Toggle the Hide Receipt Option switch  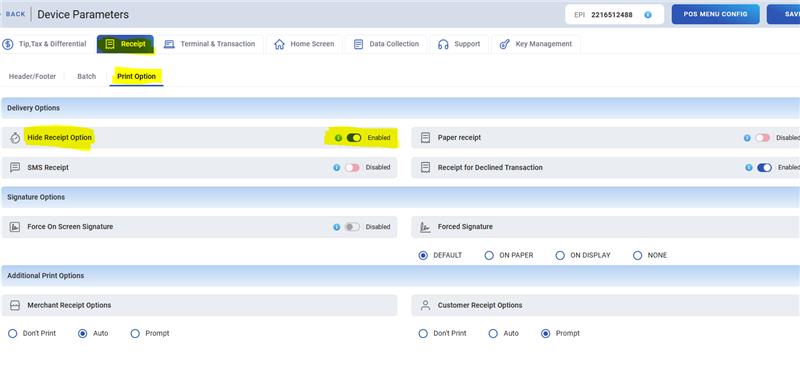pyautogui.click(x=354, y=138)
